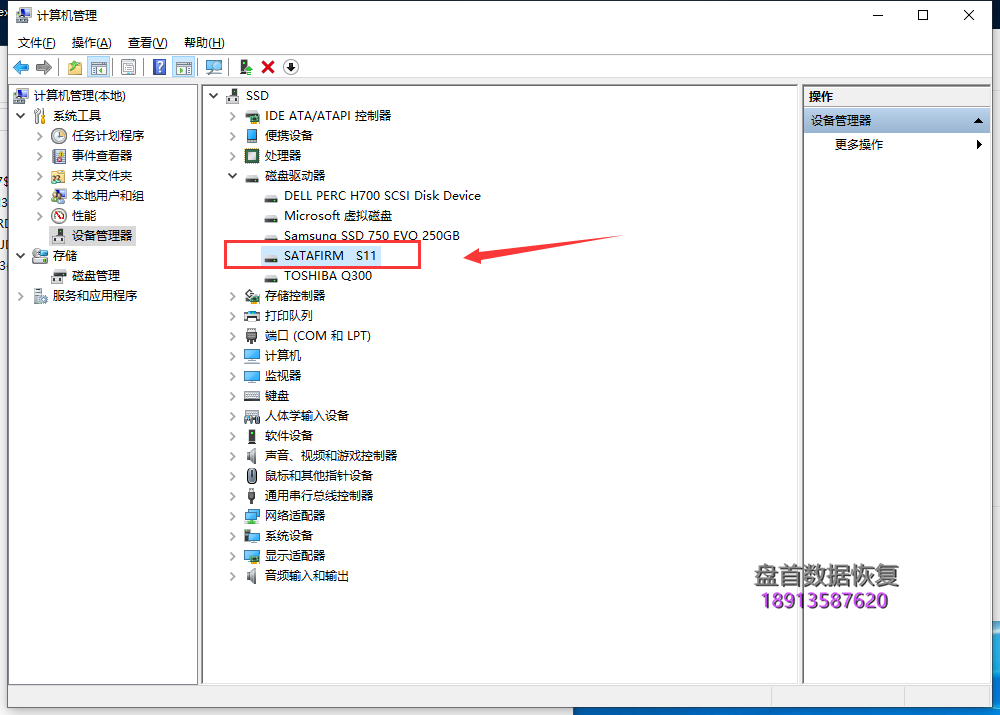The width and height of the screenshot is (1000, 715).
Task: Toggle the Show/Hide console tree icon
Action: click(99, 67)
